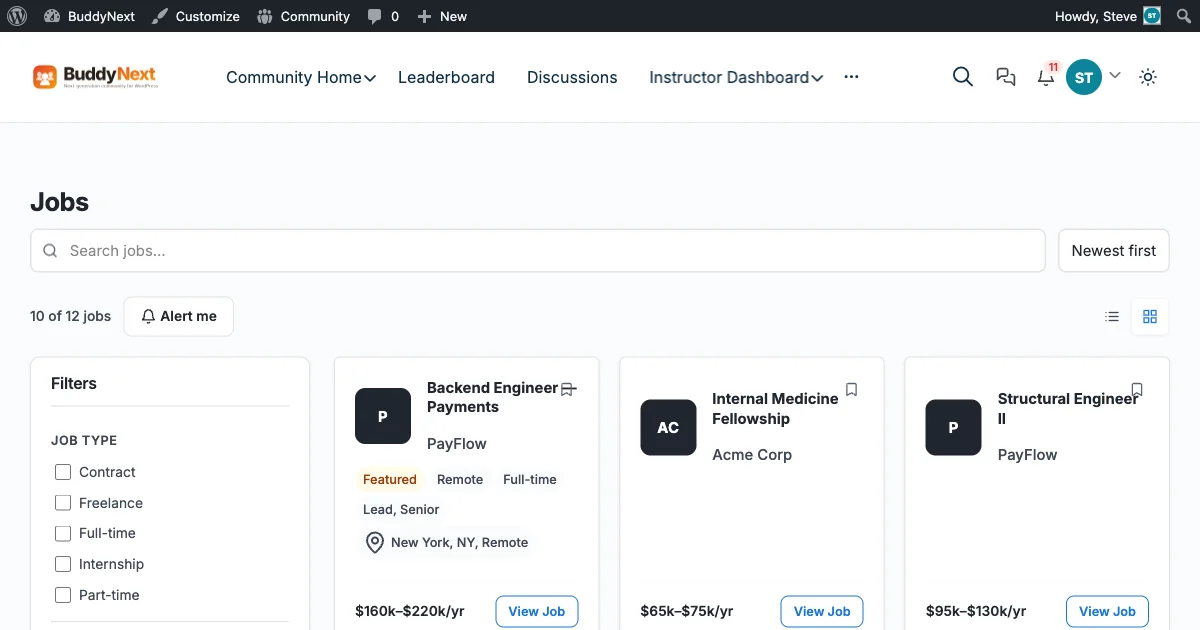This screenshot has height=630, width=1200.
Task: Click Acme Corp company name
Action: (752, 454)
